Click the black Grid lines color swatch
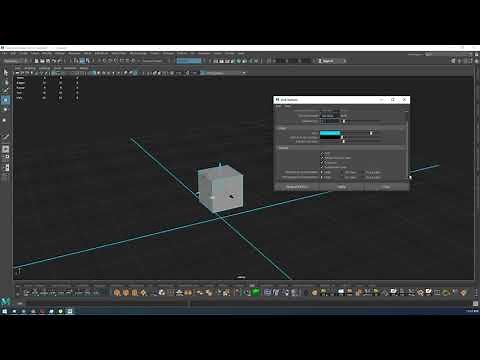Image resolution: width=480 pixels, height=360 pixels. pos(330,137)
